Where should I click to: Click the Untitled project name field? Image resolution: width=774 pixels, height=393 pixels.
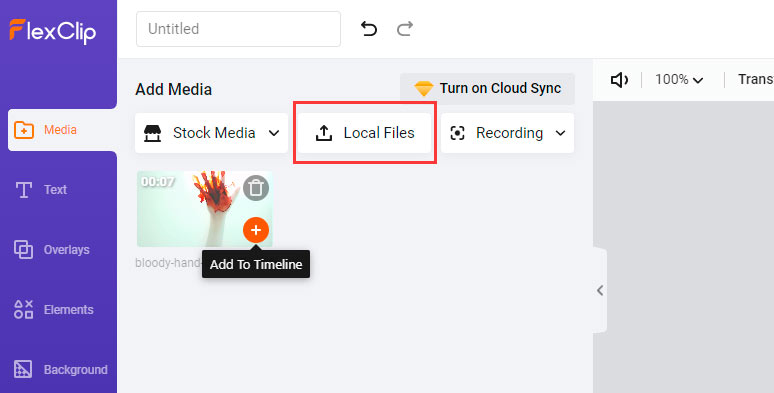tap(238, 29)
